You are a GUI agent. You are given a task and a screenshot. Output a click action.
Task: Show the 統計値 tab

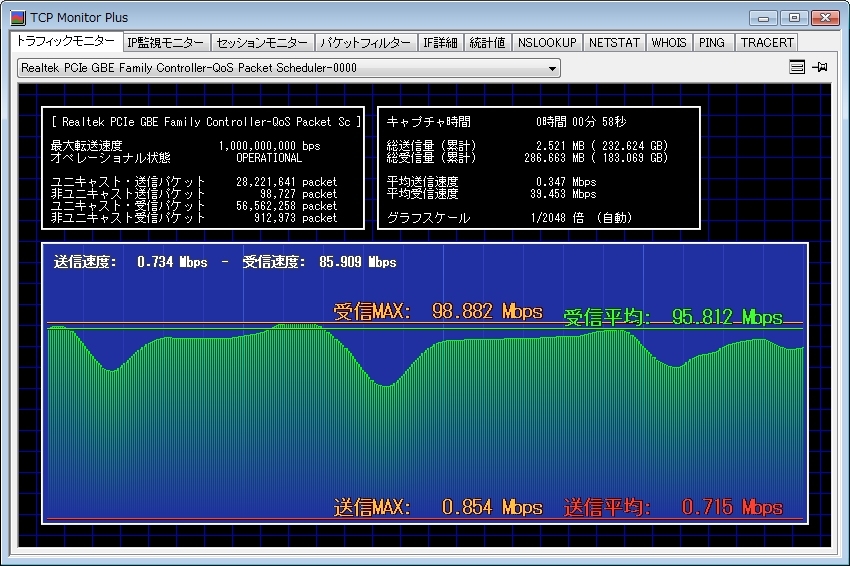click(488, 42)
